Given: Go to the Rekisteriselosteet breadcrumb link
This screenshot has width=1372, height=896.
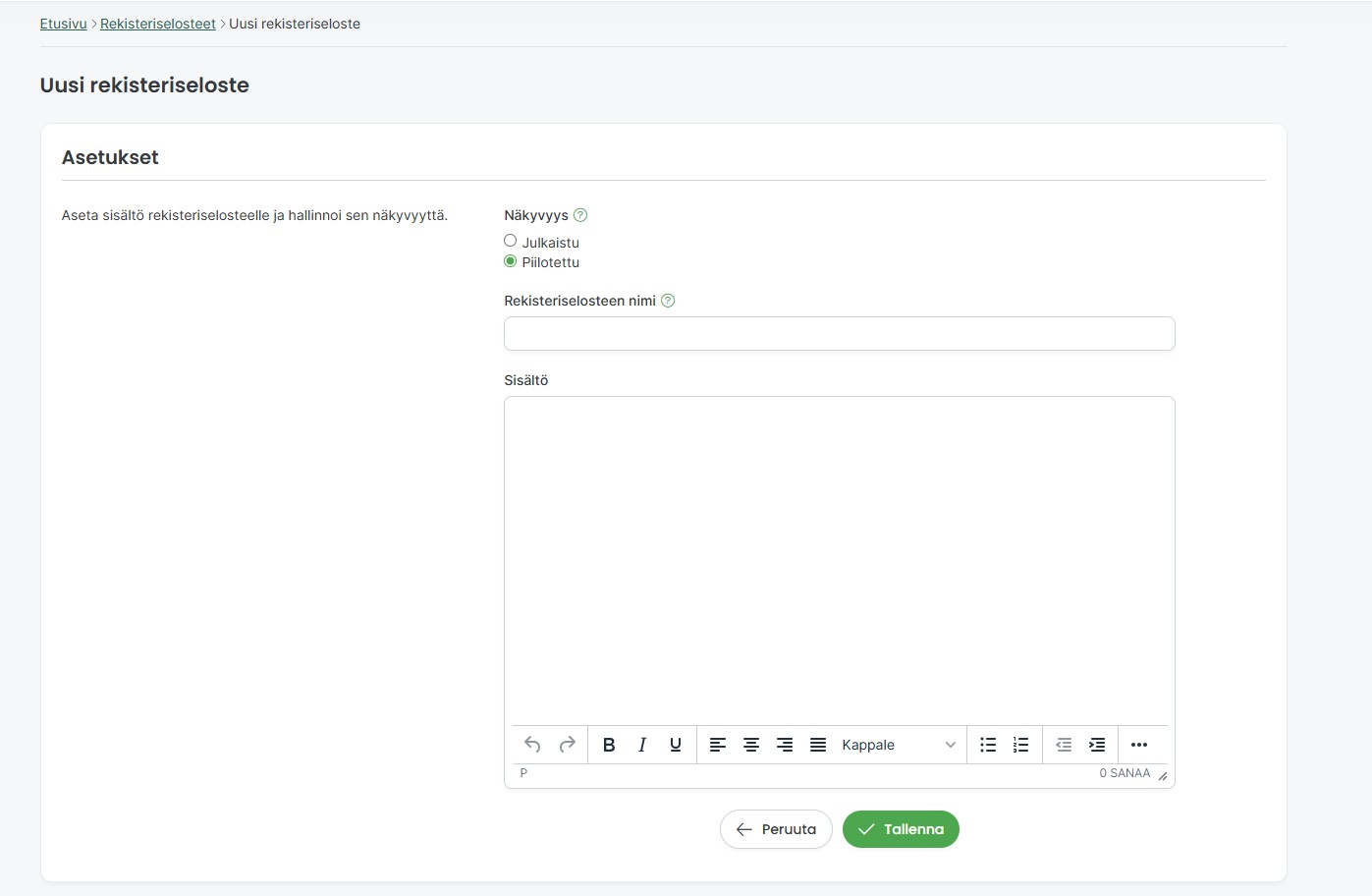Looking at the screenshot, I should coord(158,24).
